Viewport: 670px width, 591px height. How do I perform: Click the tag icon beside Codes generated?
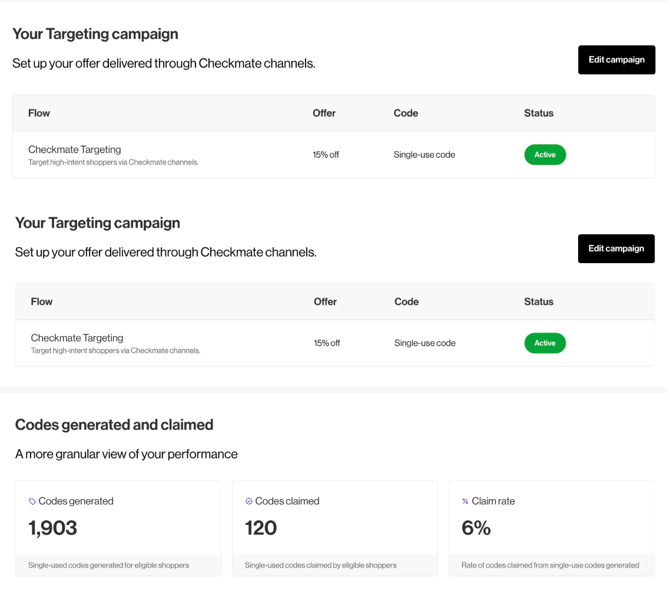pyautogui.click(x=32, y=502)
